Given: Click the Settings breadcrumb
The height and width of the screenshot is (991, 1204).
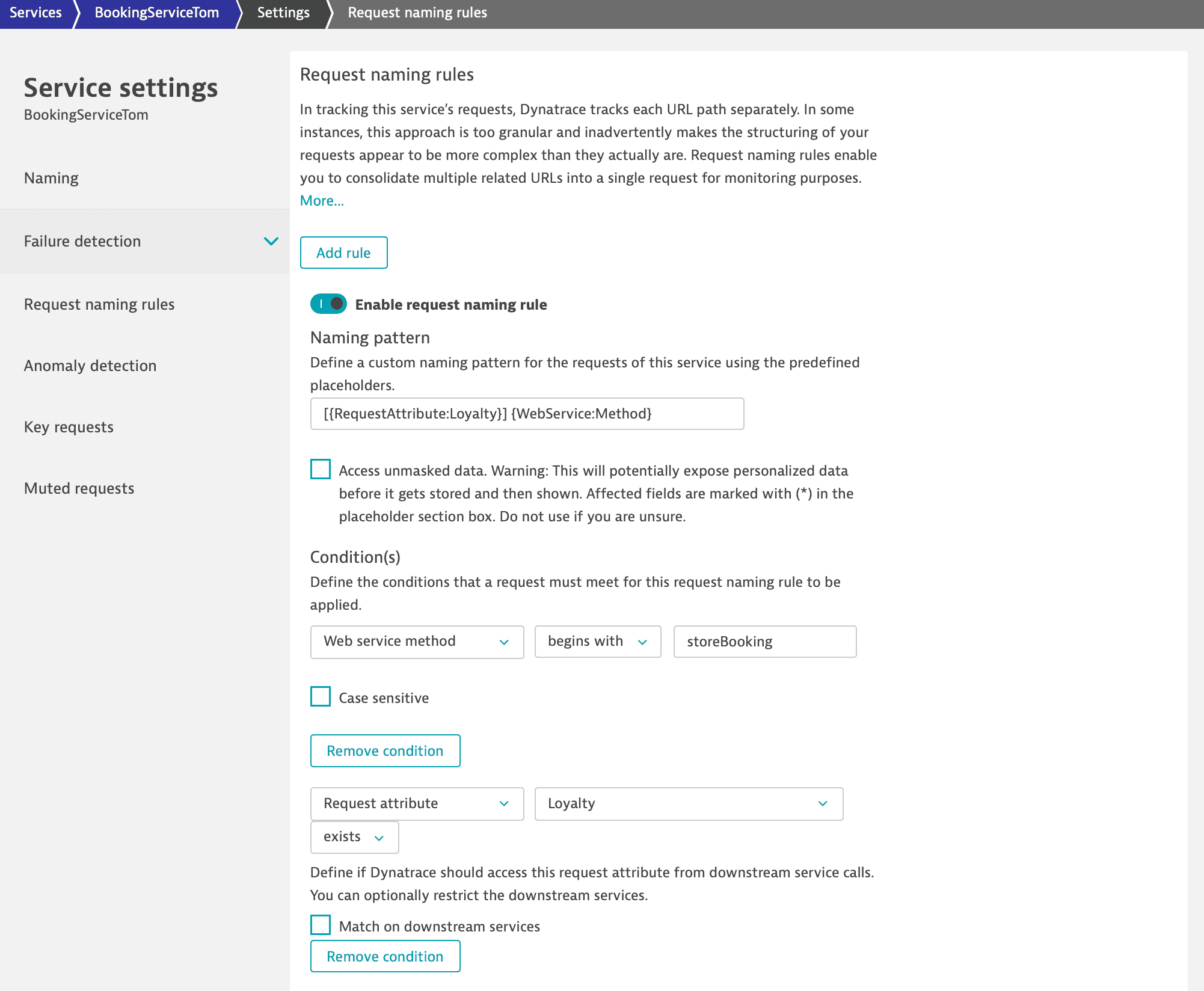Looking at the screenshot, I should pyautogui.click(x=283, y=13).
